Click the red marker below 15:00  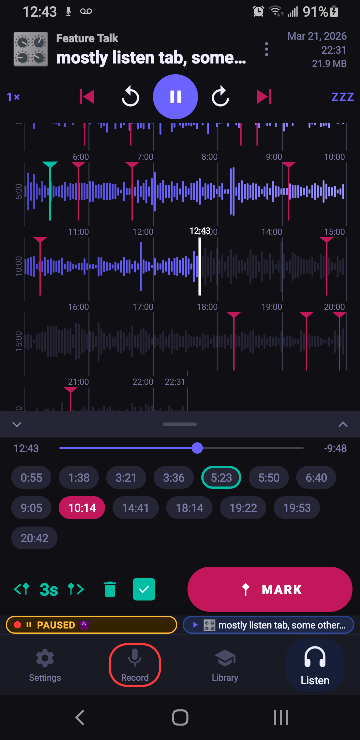coord(327,266)
